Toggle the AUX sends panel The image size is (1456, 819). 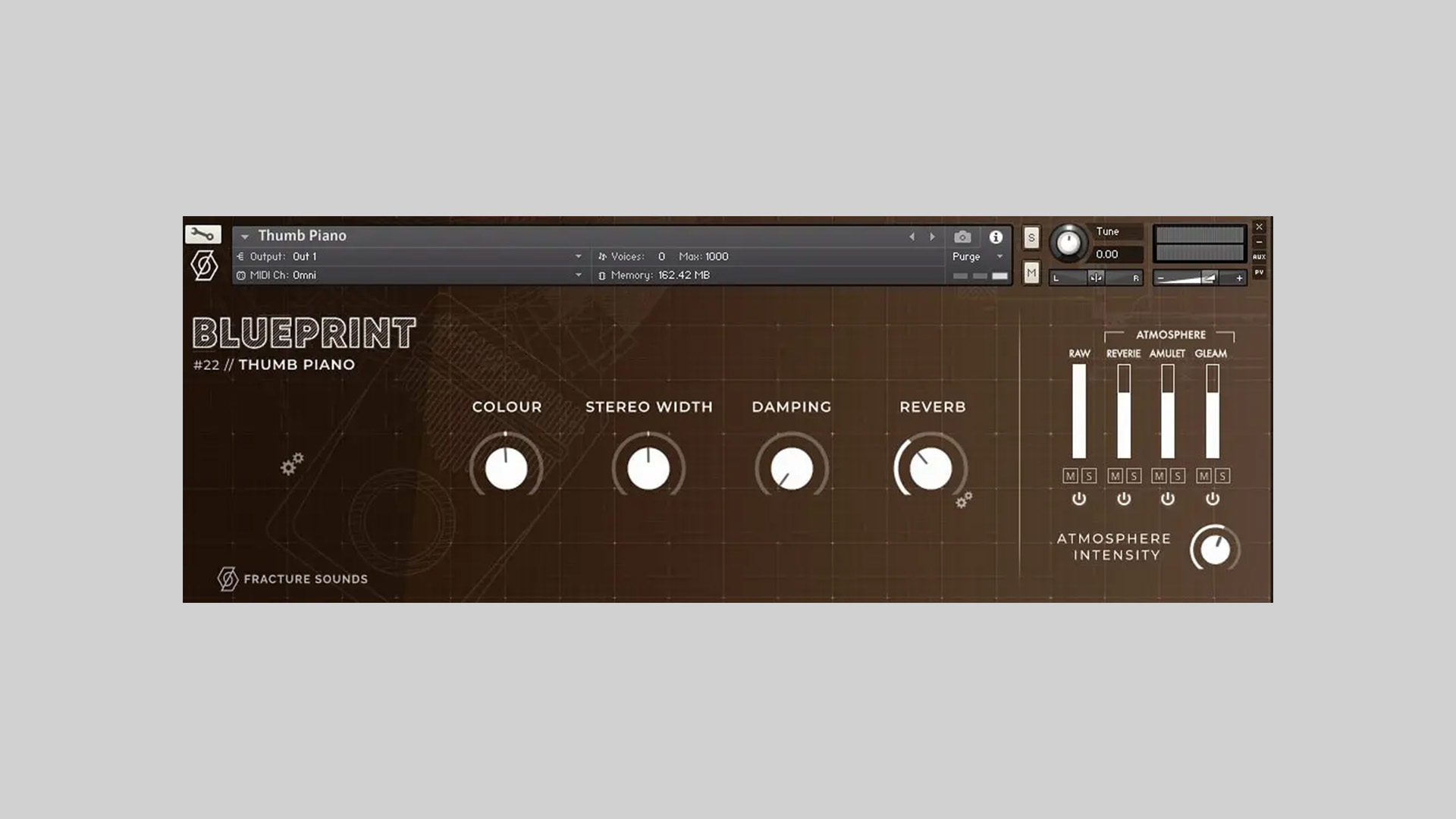[x=1259, y=256]
